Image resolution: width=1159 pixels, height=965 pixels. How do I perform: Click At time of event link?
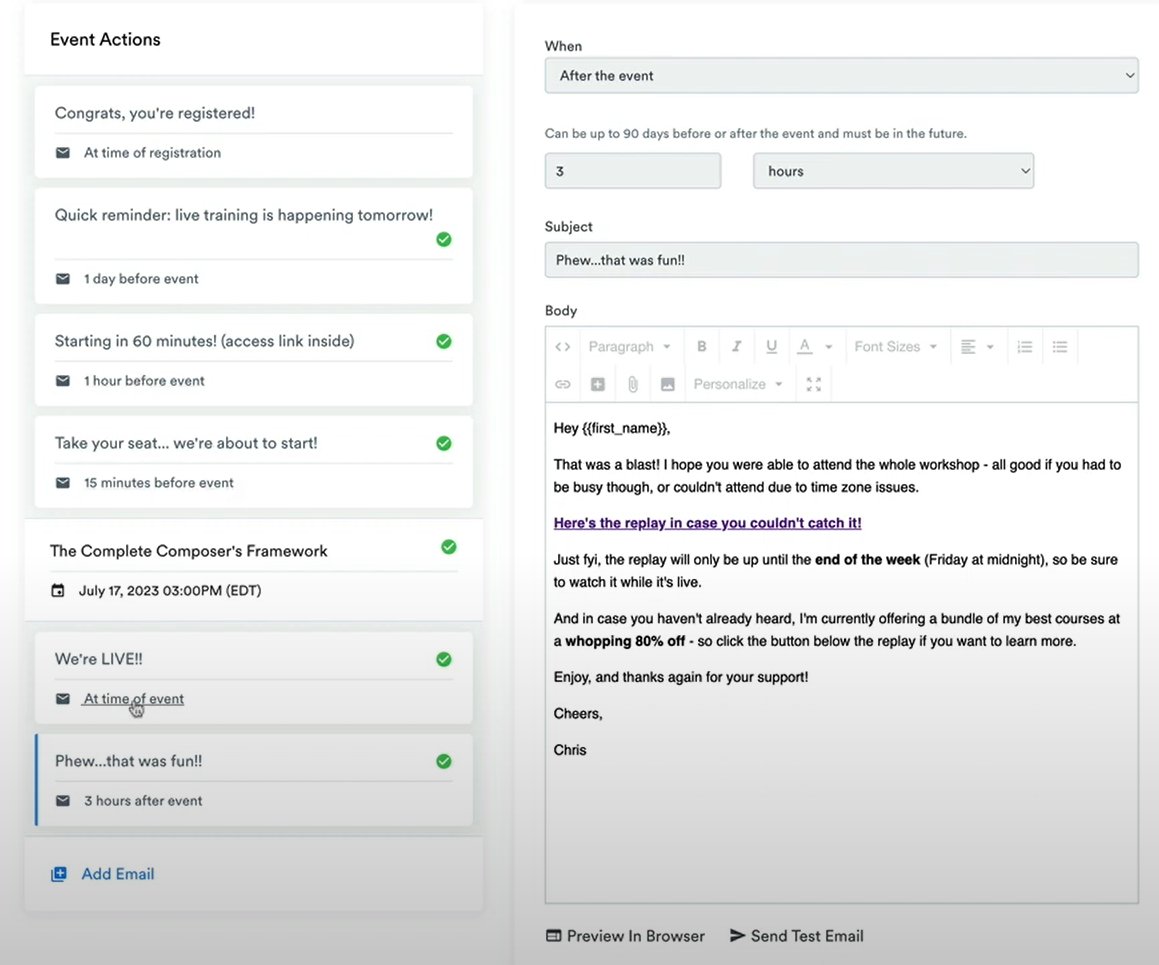[134, 699]
